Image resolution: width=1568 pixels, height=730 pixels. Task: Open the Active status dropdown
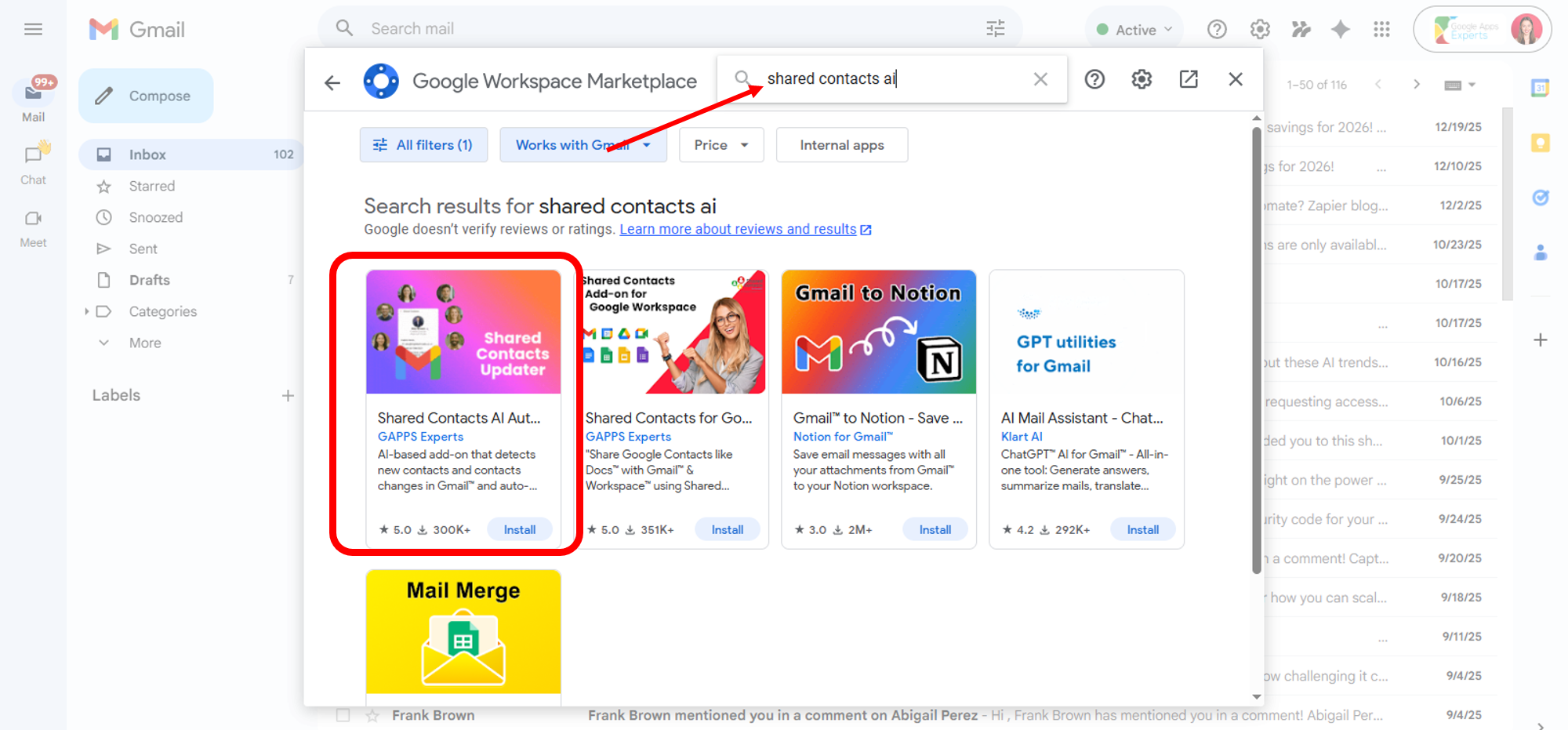tap(1134, 30)
